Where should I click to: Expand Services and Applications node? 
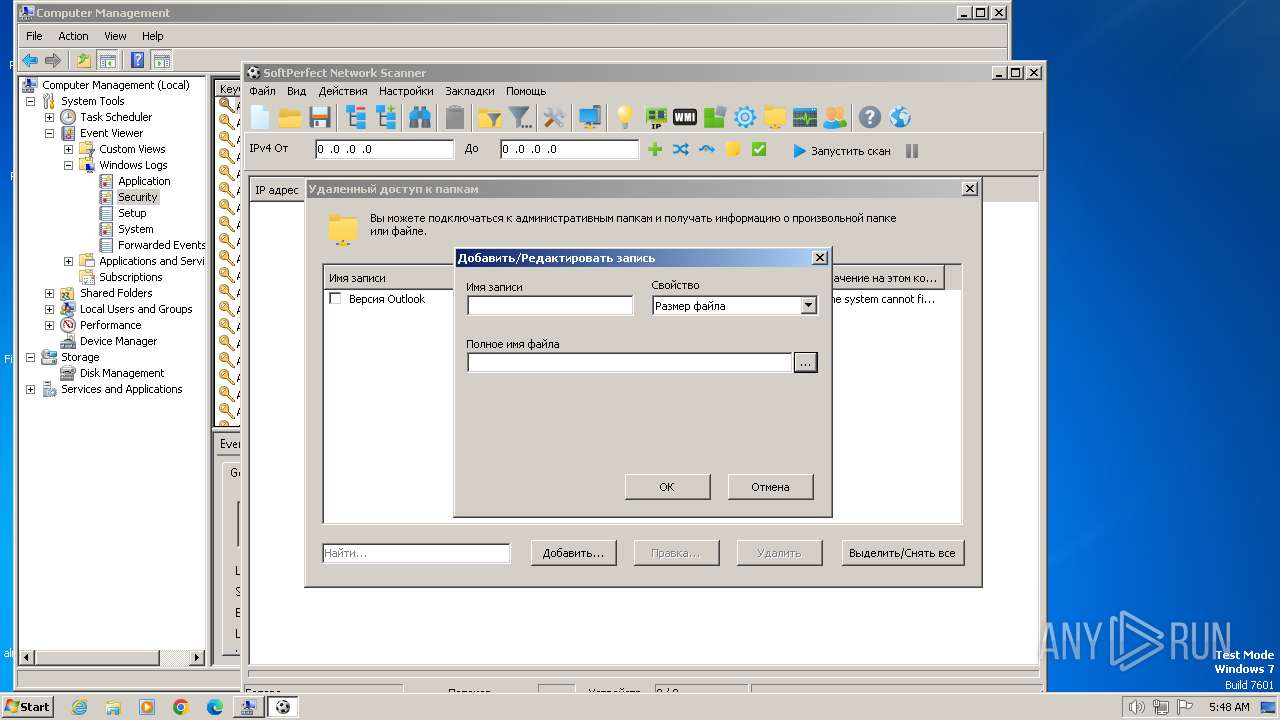point(30,389)
